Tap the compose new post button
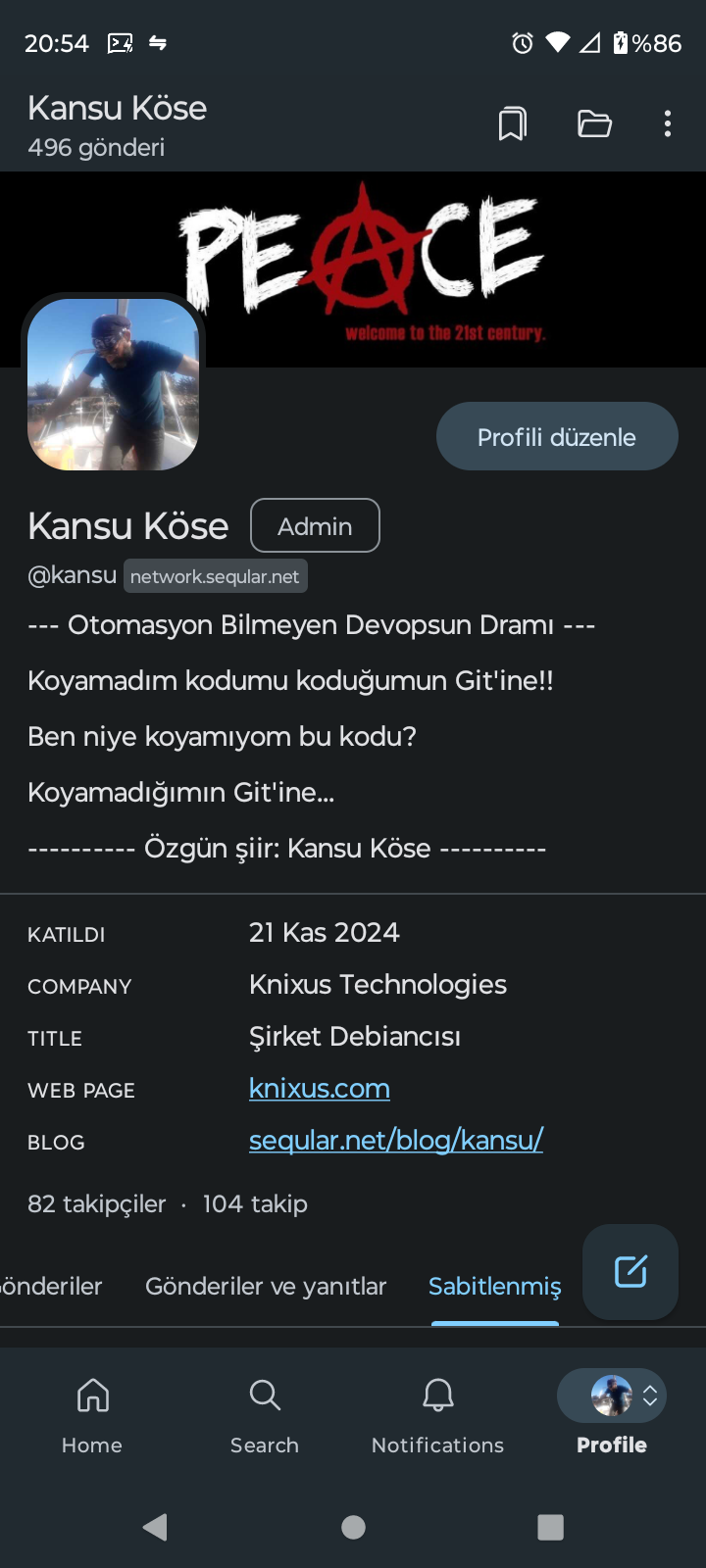 (x=630, y=1271)
